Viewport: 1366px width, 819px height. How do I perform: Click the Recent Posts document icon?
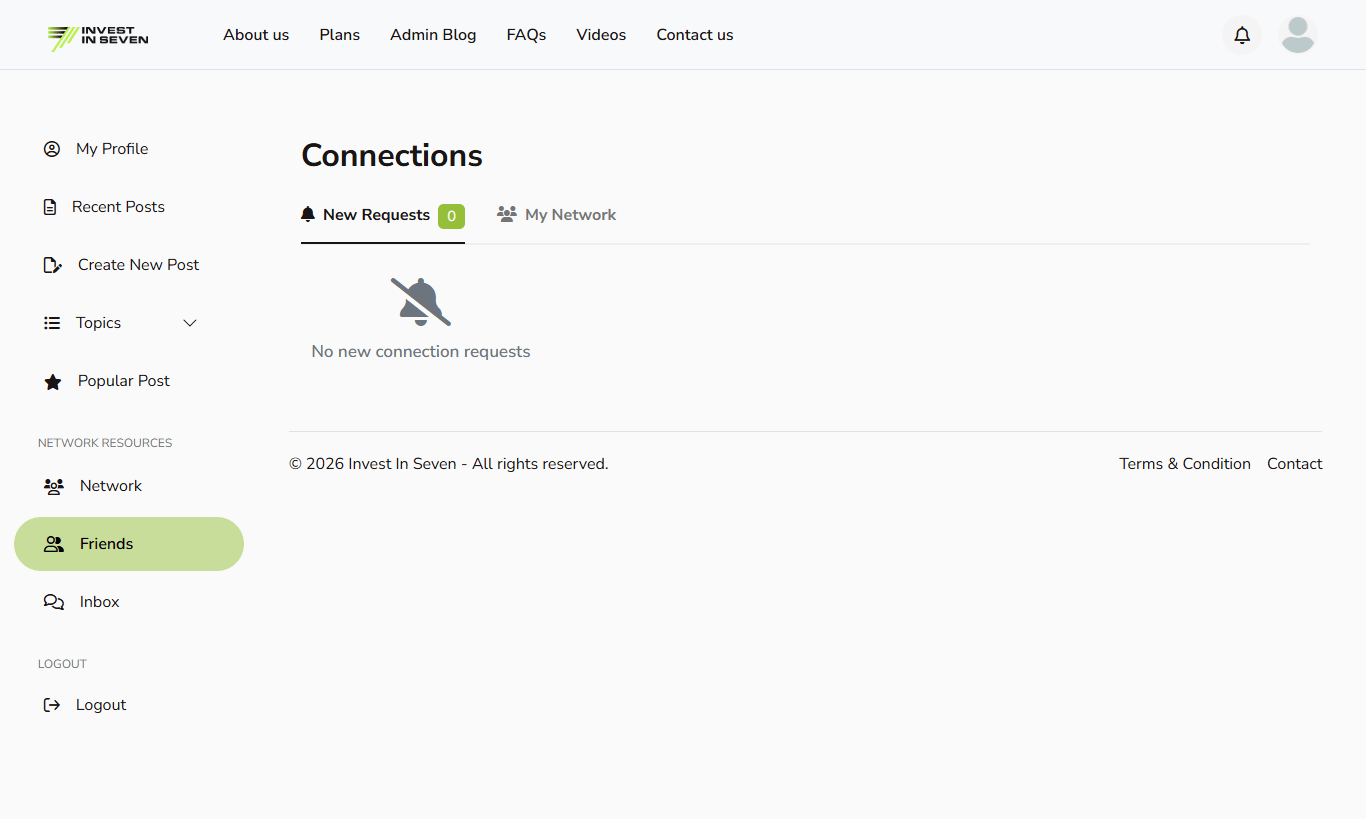click(x=50, y=207)
